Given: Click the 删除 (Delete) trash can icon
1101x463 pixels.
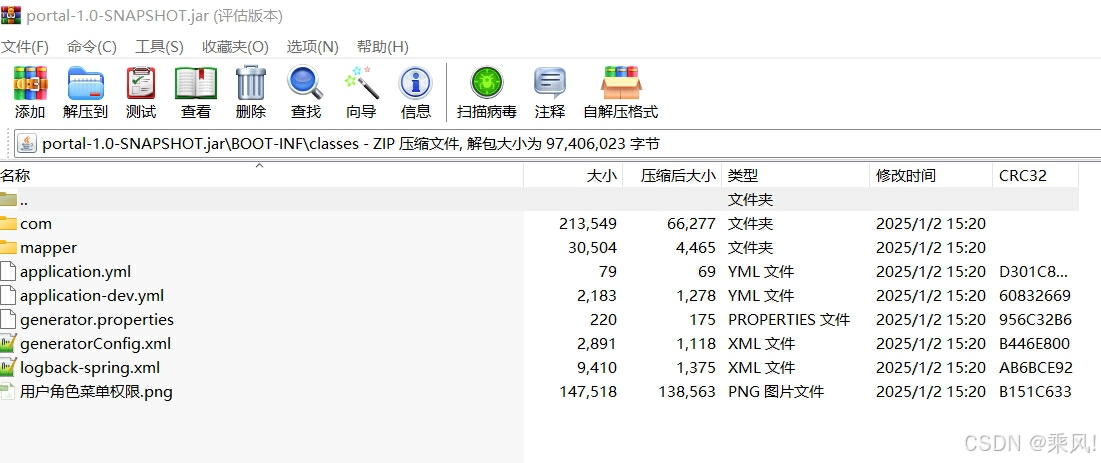Looking at the screenshot, I should coord(251,84).
